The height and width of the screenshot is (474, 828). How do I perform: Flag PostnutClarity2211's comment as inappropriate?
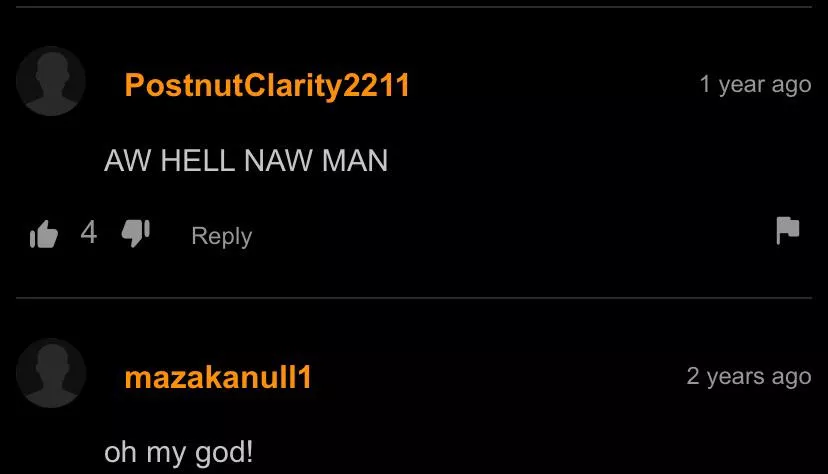coord(788,231)
